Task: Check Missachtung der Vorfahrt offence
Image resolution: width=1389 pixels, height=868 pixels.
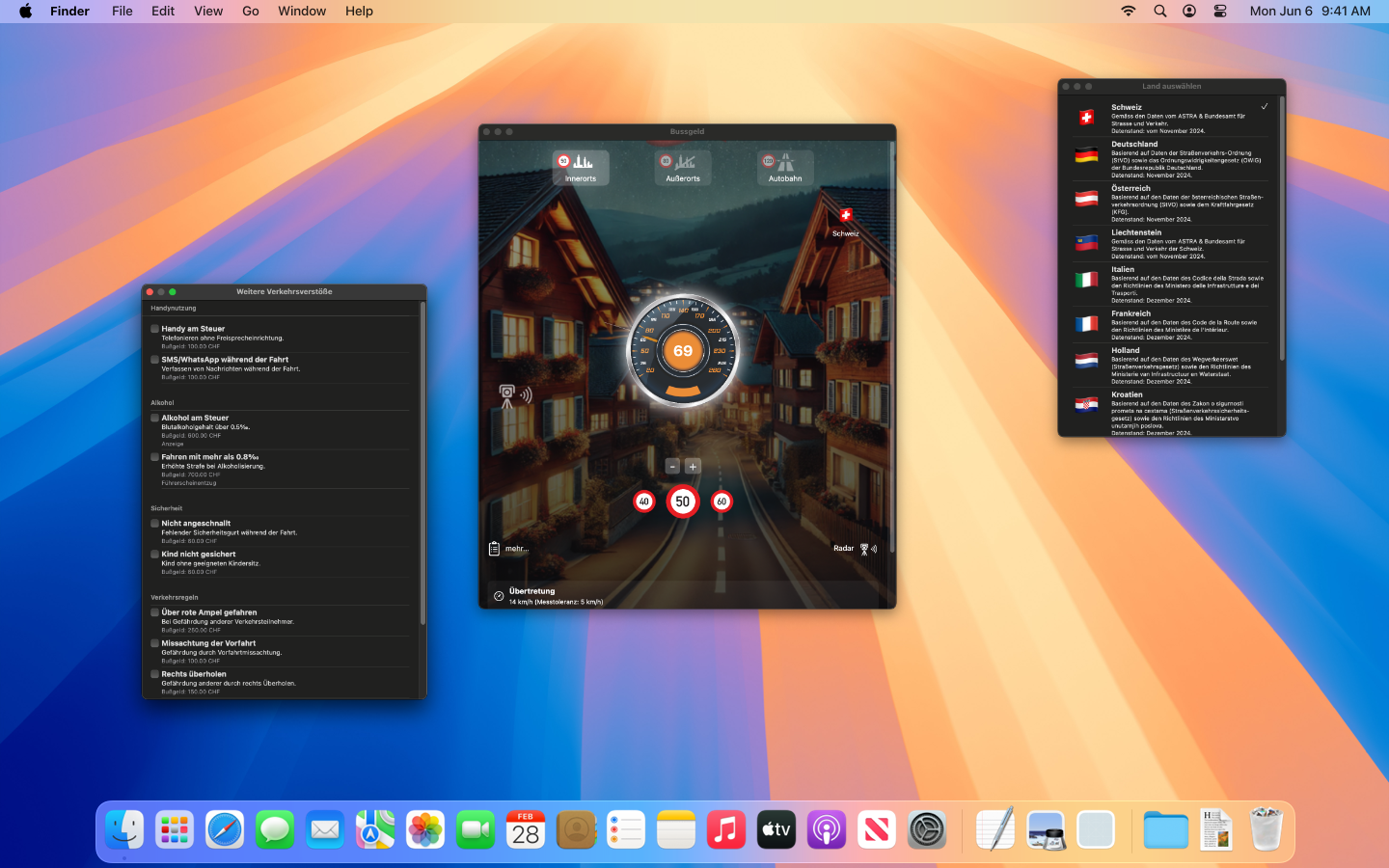Action: [154, 643]
